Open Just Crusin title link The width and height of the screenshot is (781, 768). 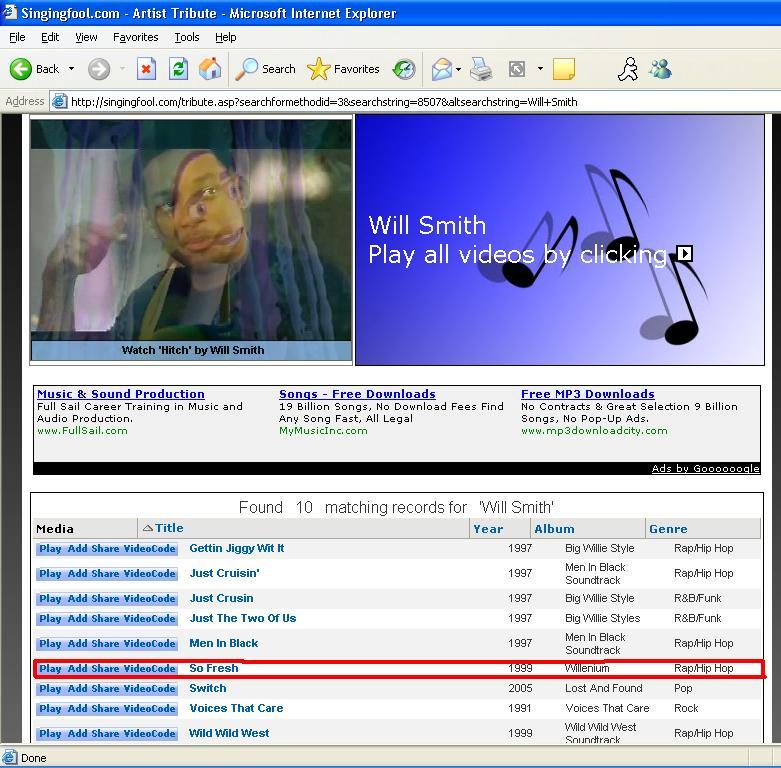coord(221,598)
